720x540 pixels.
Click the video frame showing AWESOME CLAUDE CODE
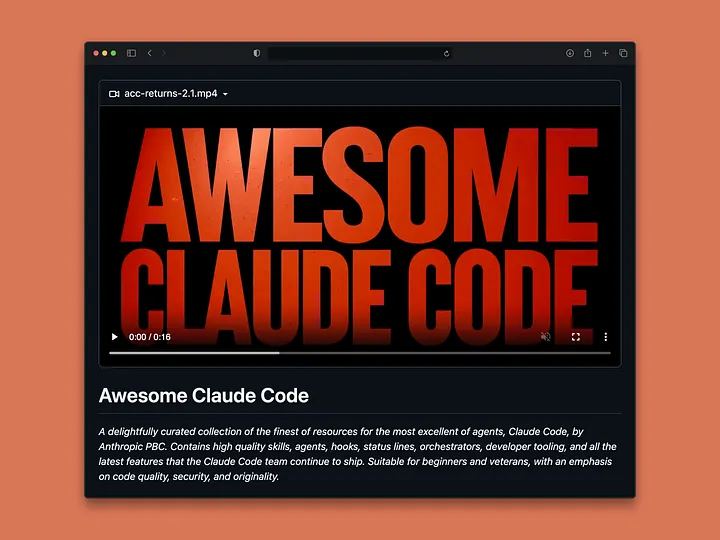pyautogui.click(x=360, y=236)
